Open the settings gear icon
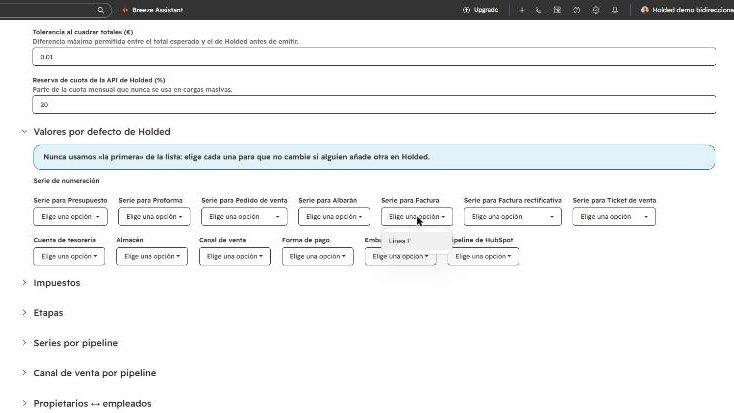The width and height of the screenshot is (734, 413). 595,10
